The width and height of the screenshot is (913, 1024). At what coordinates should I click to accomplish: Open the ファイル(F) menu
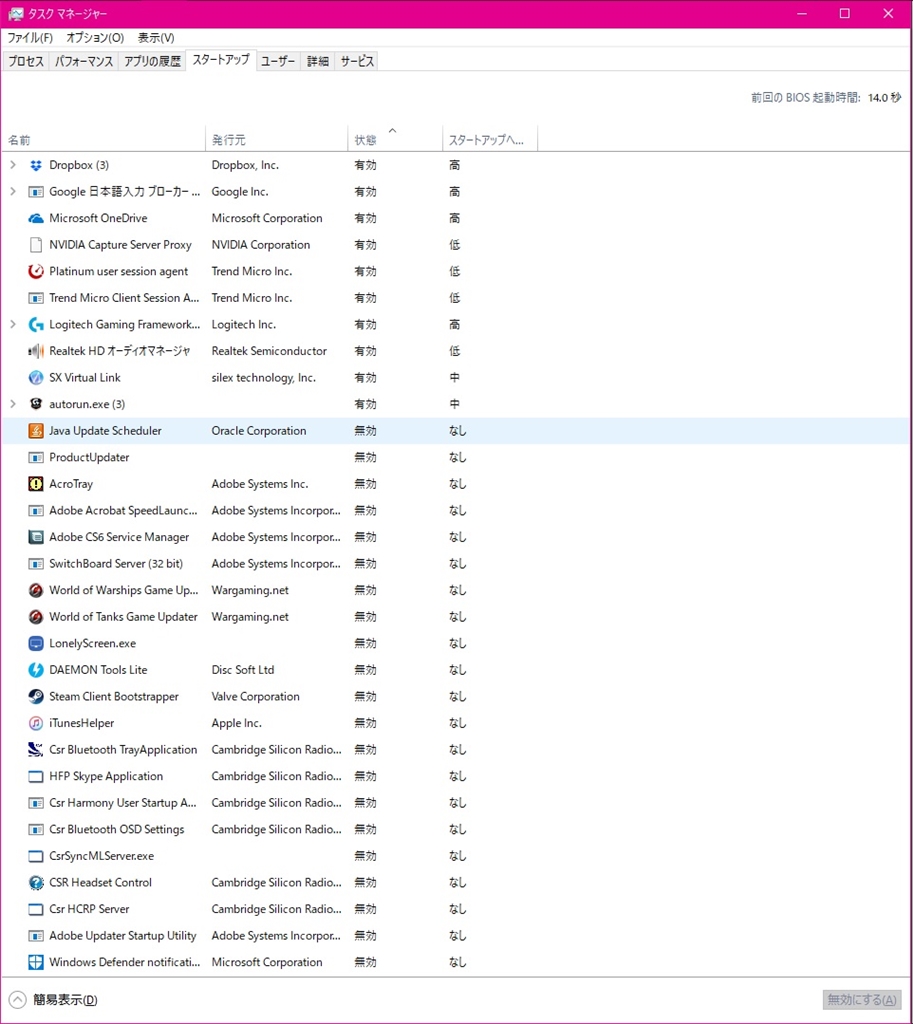30,38
